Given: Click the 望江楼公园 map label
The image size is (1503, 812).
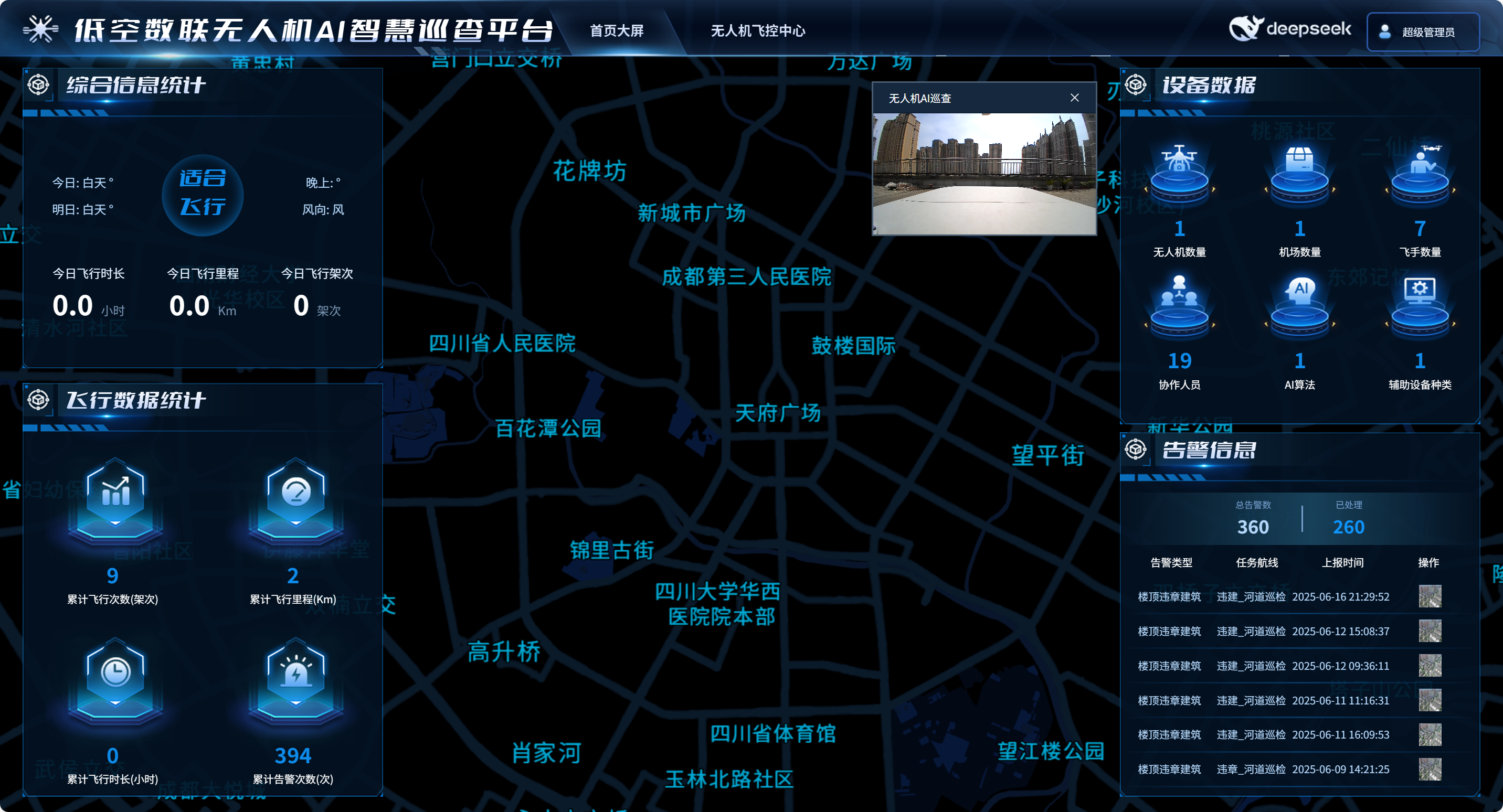Looking at the screenshot, I should point(1051,751).
